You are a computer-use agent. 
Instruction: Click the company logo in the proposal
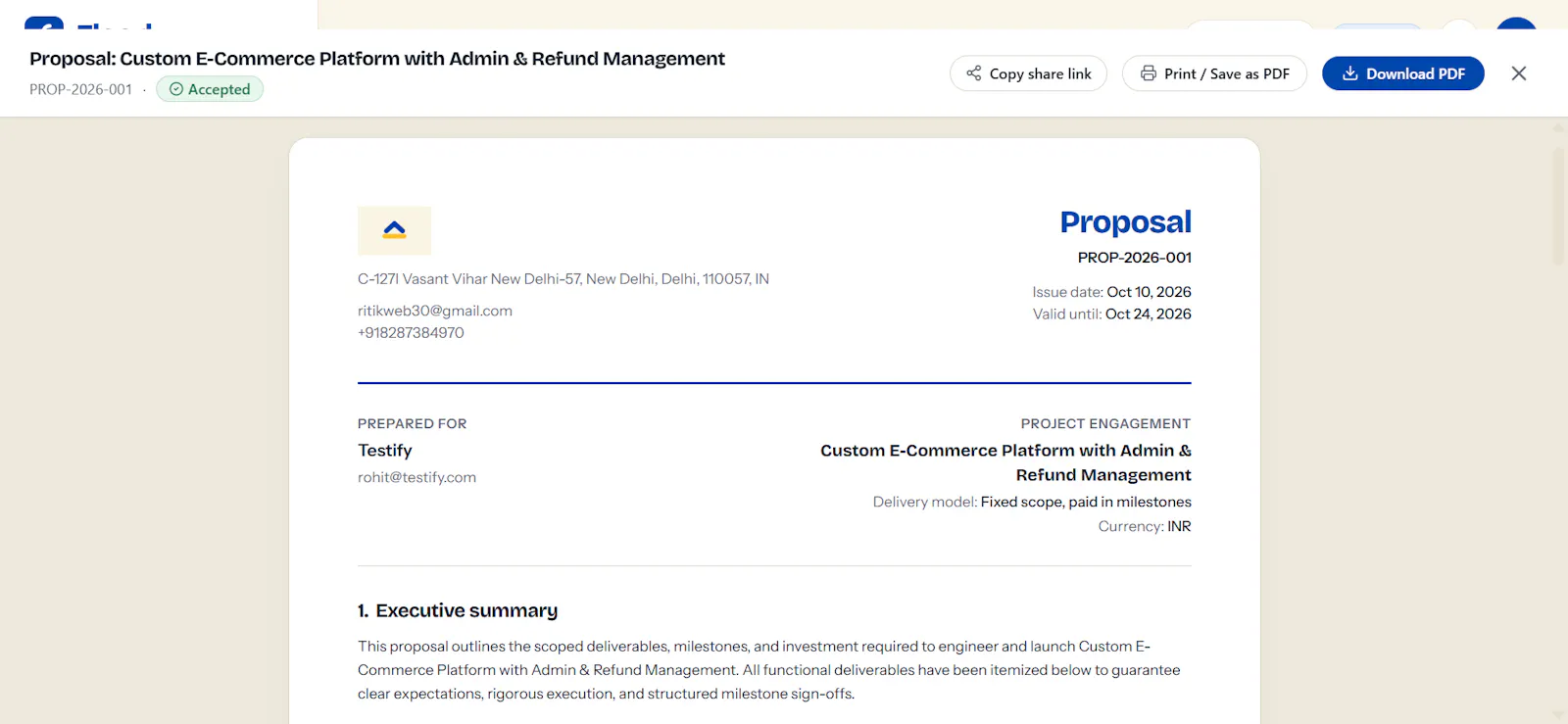pos(394,230)
